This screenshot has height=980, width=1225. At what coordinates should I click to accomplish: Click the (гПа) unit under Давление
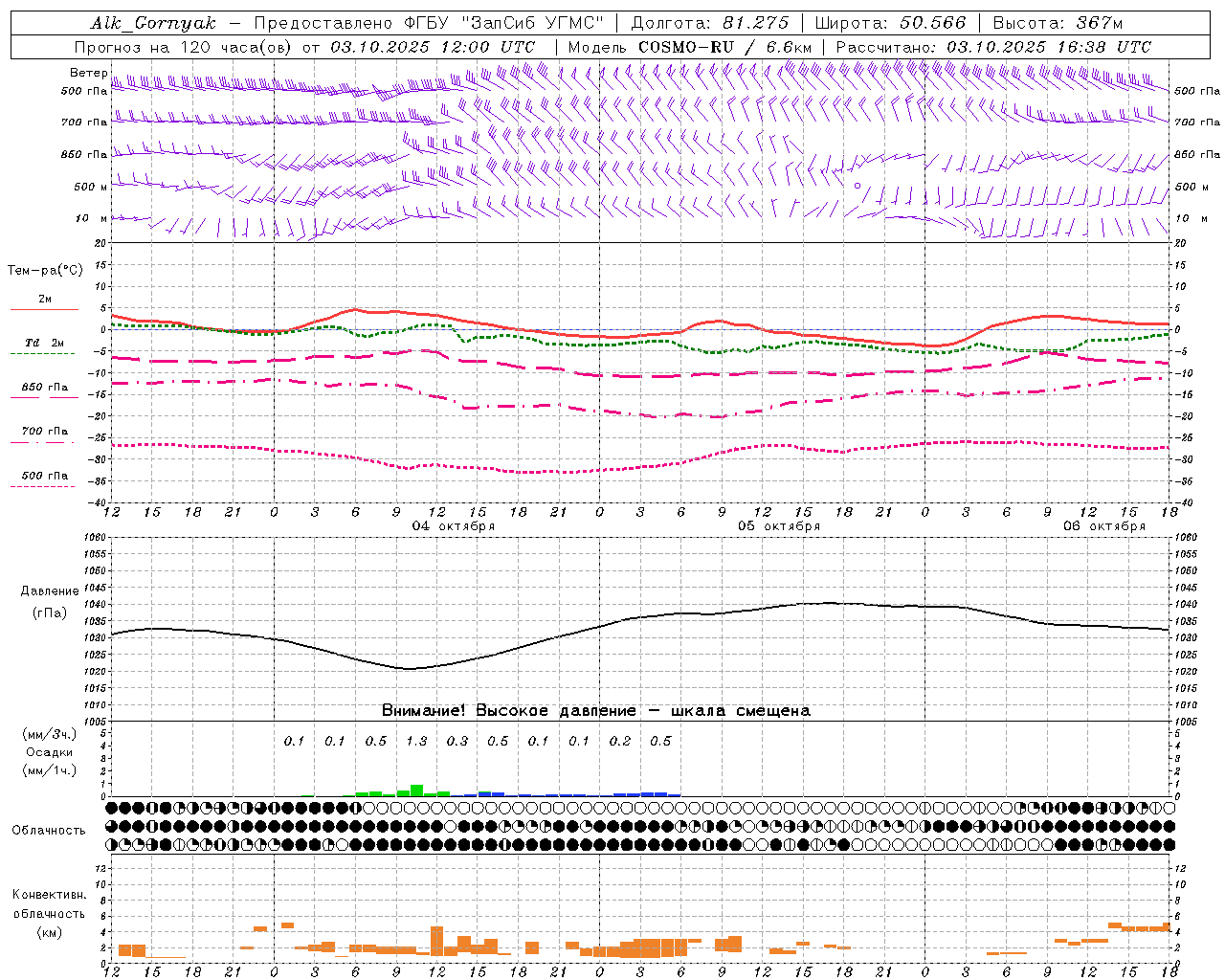coord(50,612)
